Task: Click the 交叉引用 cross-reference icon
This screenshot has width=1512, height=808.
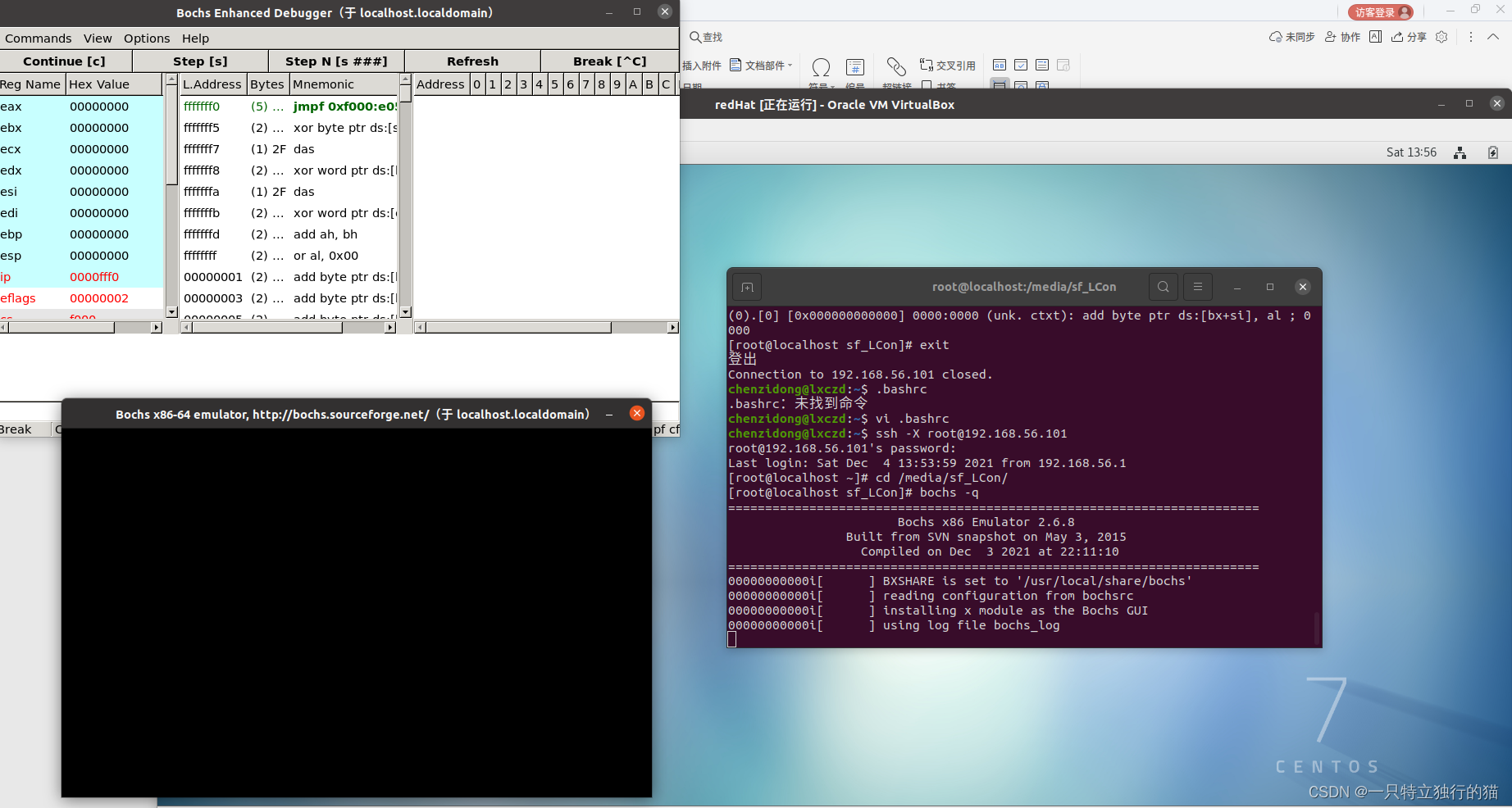Action: [x=927, y=65]
